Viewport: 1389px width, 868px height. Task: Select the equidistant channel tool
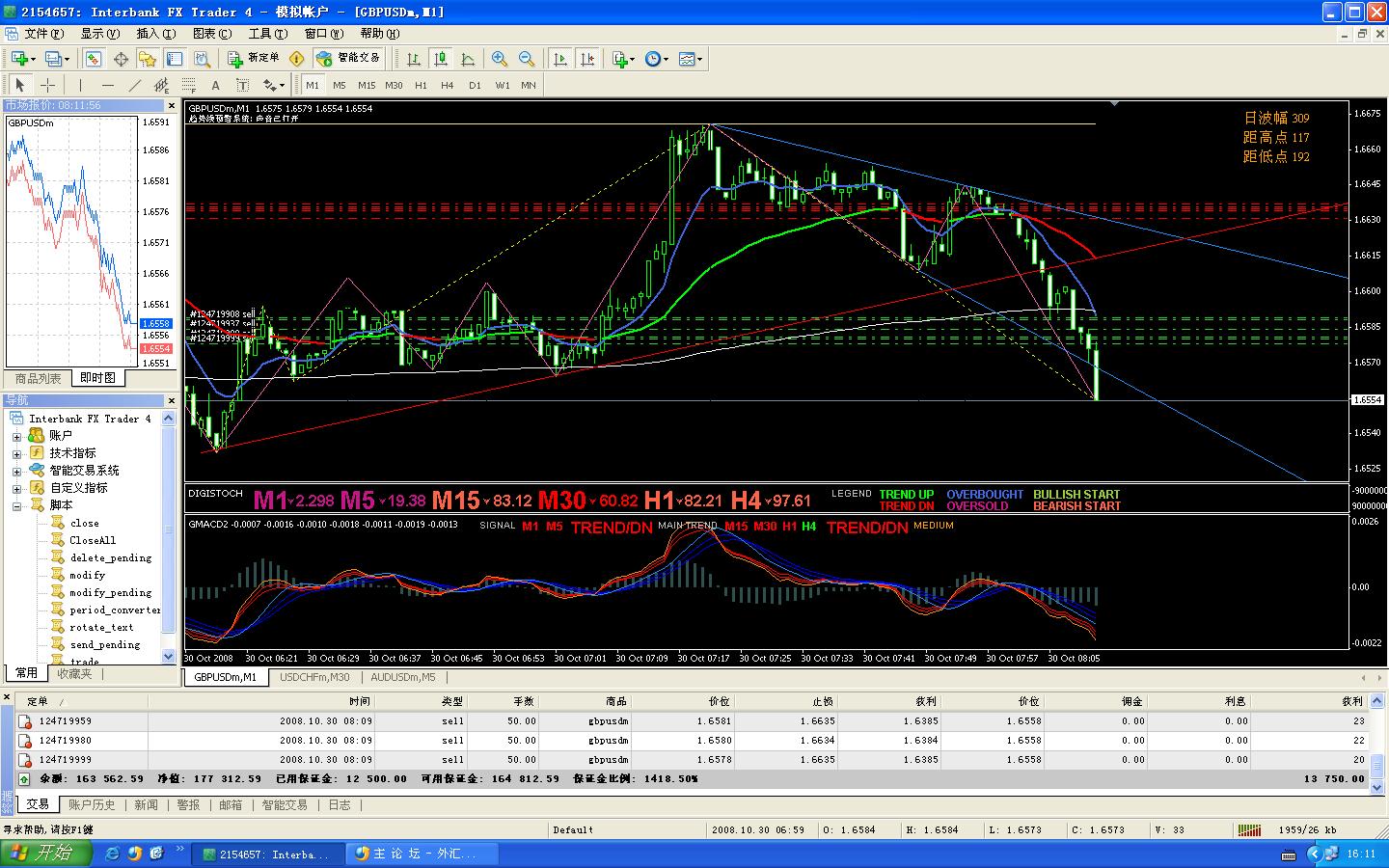pyautogui.click(x=161, y=85)
